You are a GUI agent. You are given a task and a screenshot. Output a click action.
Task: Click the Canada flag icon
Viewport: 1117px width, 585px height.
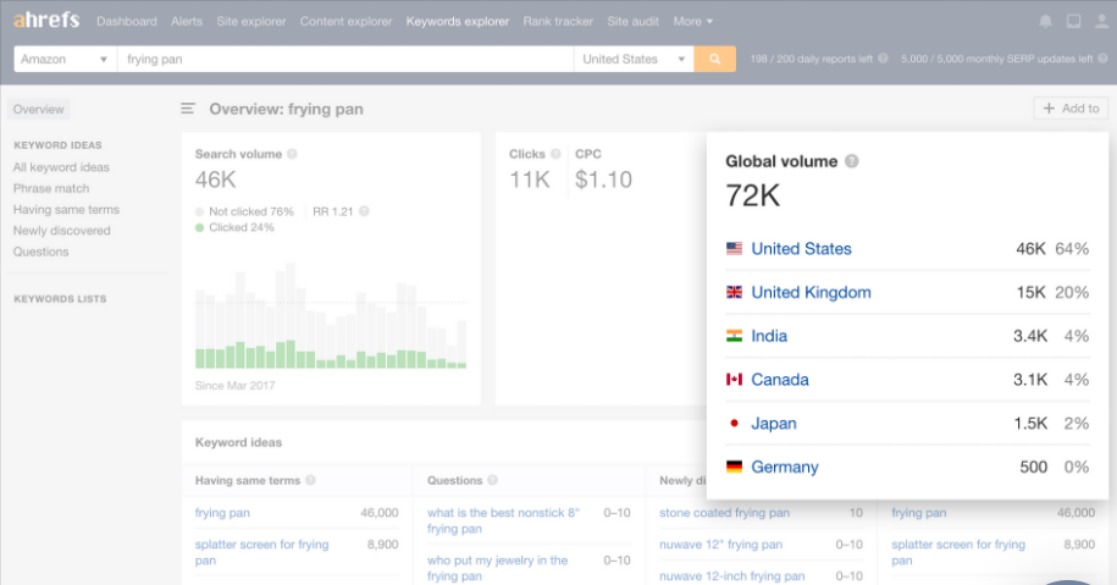[734, 379]
